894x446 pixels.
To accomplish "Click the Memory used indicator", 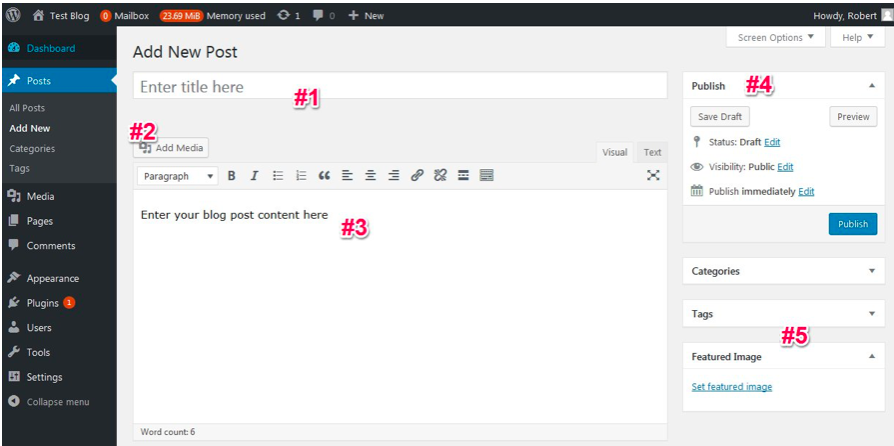I will coord(212,16).
